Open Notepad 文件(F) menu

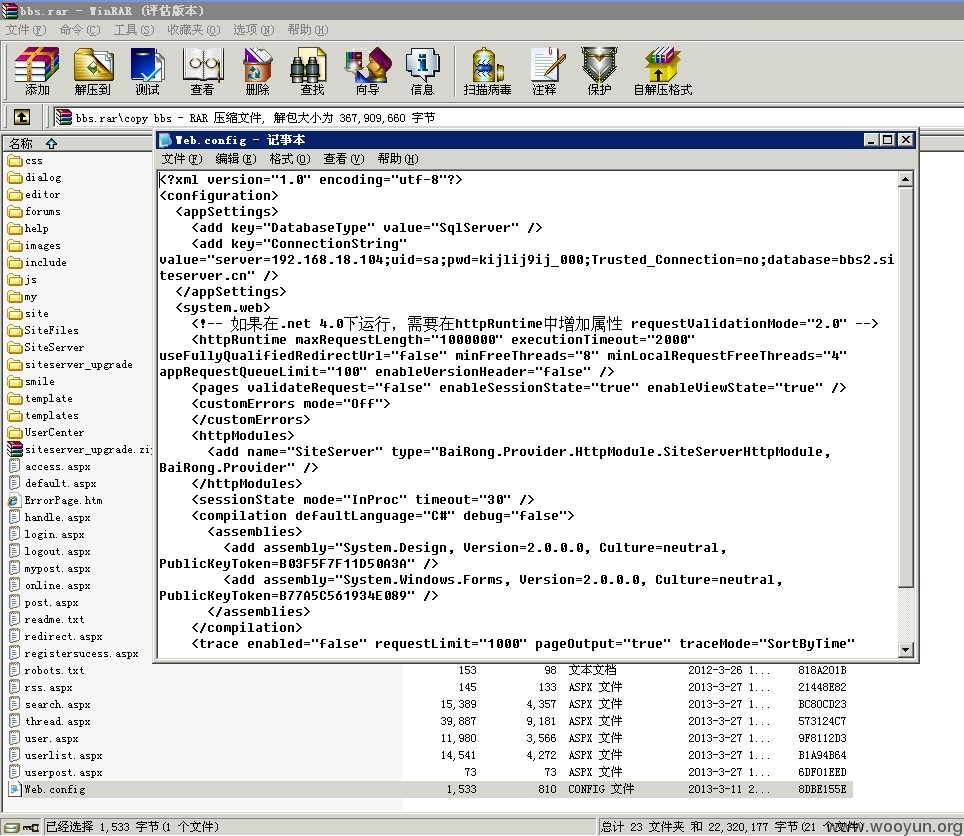tap(182, 159)
